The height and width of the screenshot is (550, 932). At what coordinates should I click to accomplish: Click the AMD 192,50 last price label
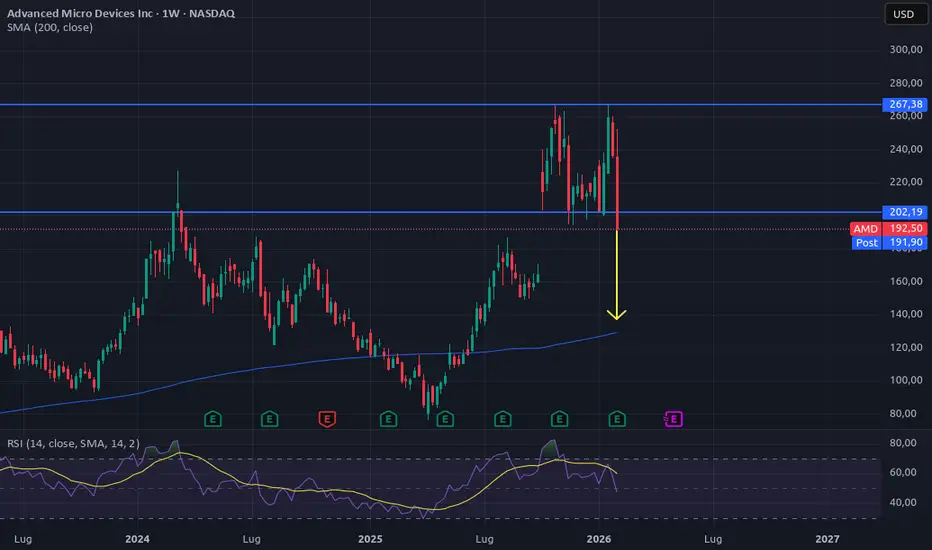pyautogui.click(x=889, y=228)
